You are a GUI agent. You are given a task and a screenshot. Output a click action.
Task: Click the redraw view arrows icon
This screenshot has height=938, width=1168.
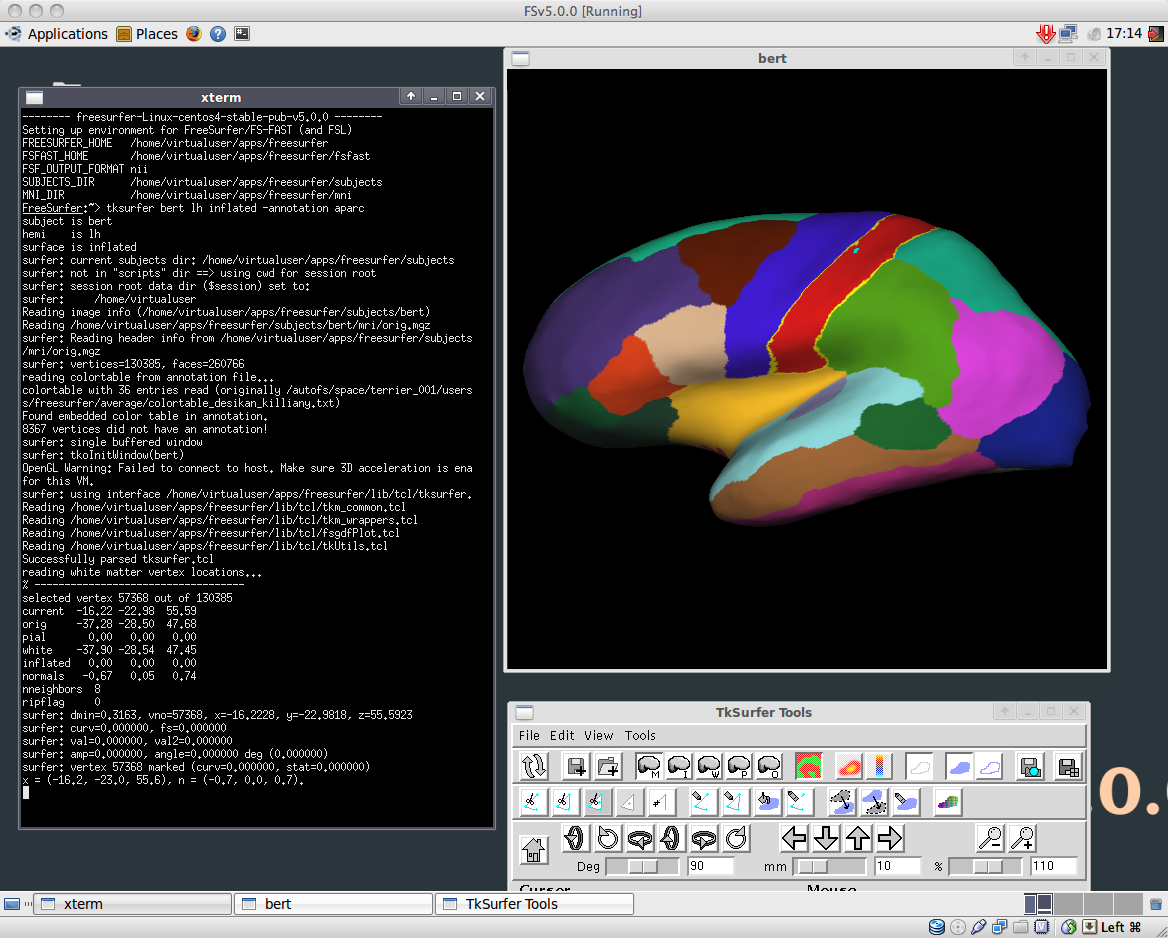coord(534,767)
